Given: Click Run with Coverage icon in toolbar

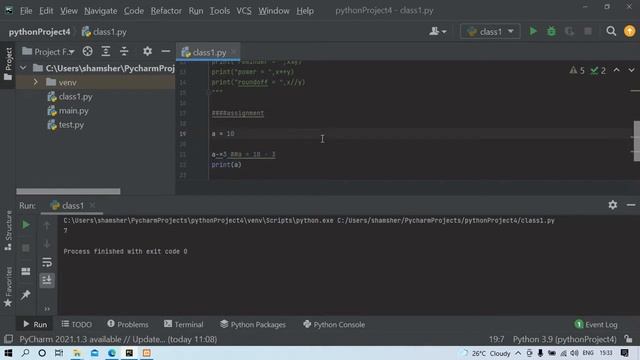Looking at the screenshot, I should [569, 31].
